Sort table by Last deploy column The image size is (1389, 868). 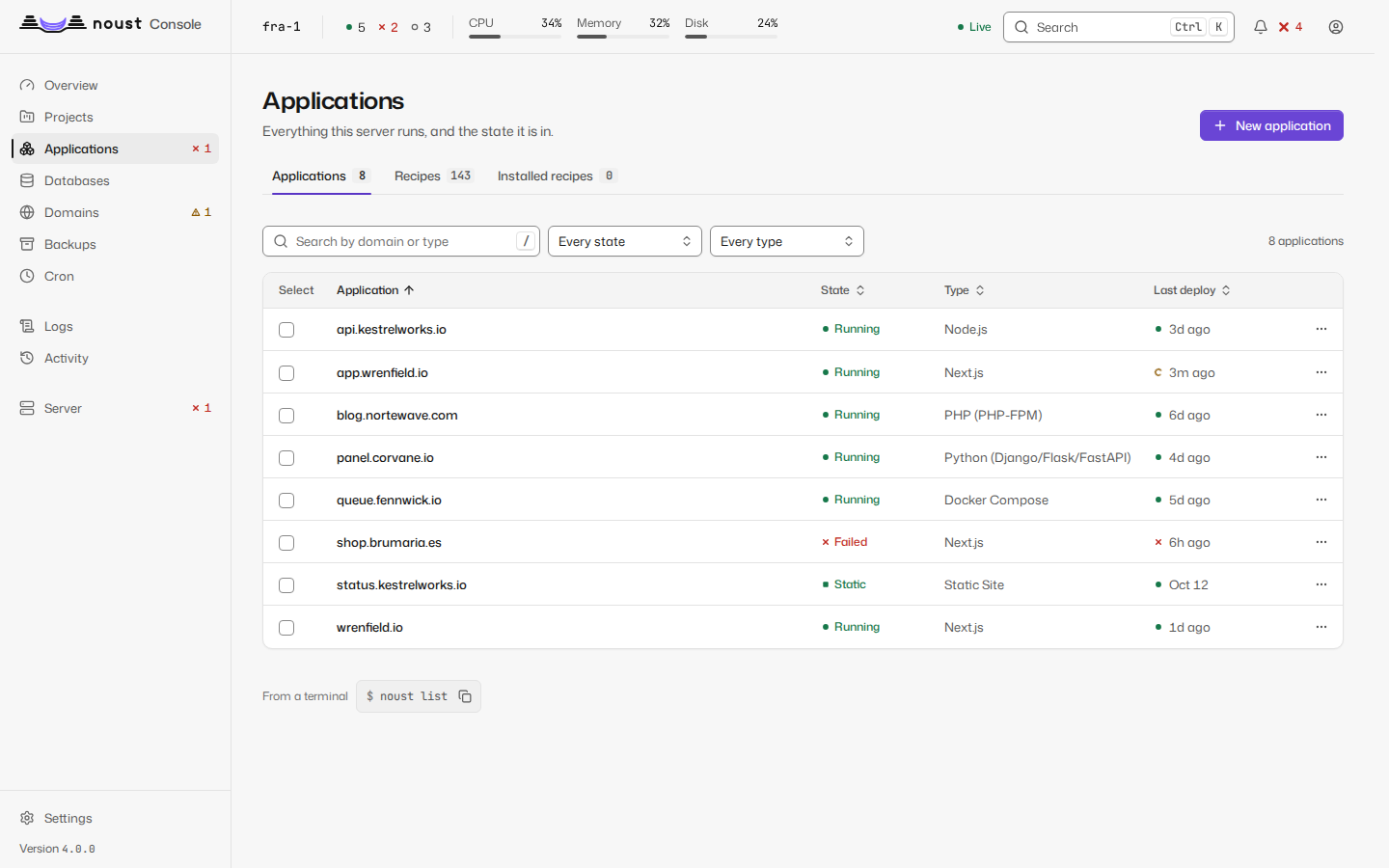(x=1192, y=290)
